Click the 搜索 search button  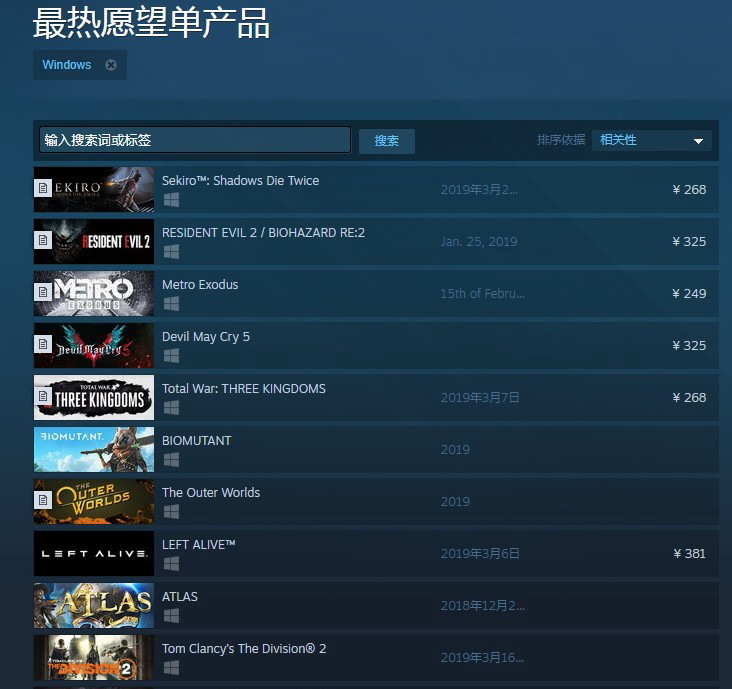[x=387, y=141]
